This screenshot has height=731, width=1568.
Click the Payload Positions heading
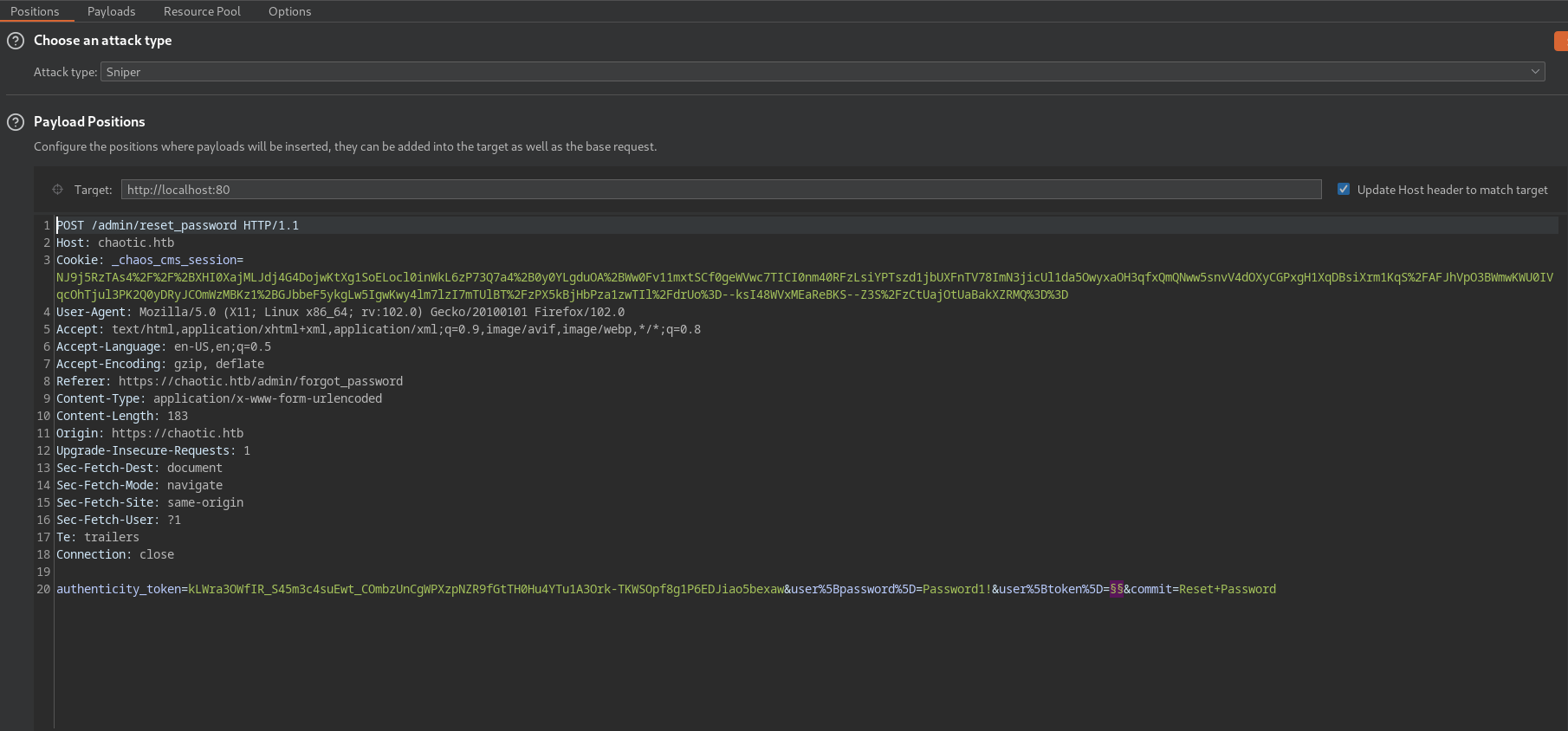[89, 122]
